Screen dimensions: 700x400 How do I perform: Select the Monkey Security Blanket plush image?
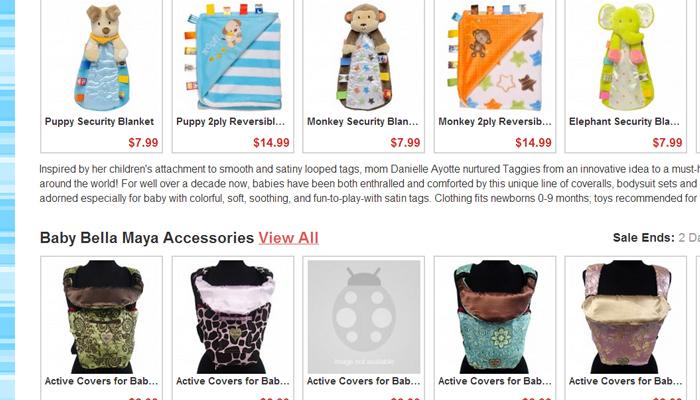point(364,57)
